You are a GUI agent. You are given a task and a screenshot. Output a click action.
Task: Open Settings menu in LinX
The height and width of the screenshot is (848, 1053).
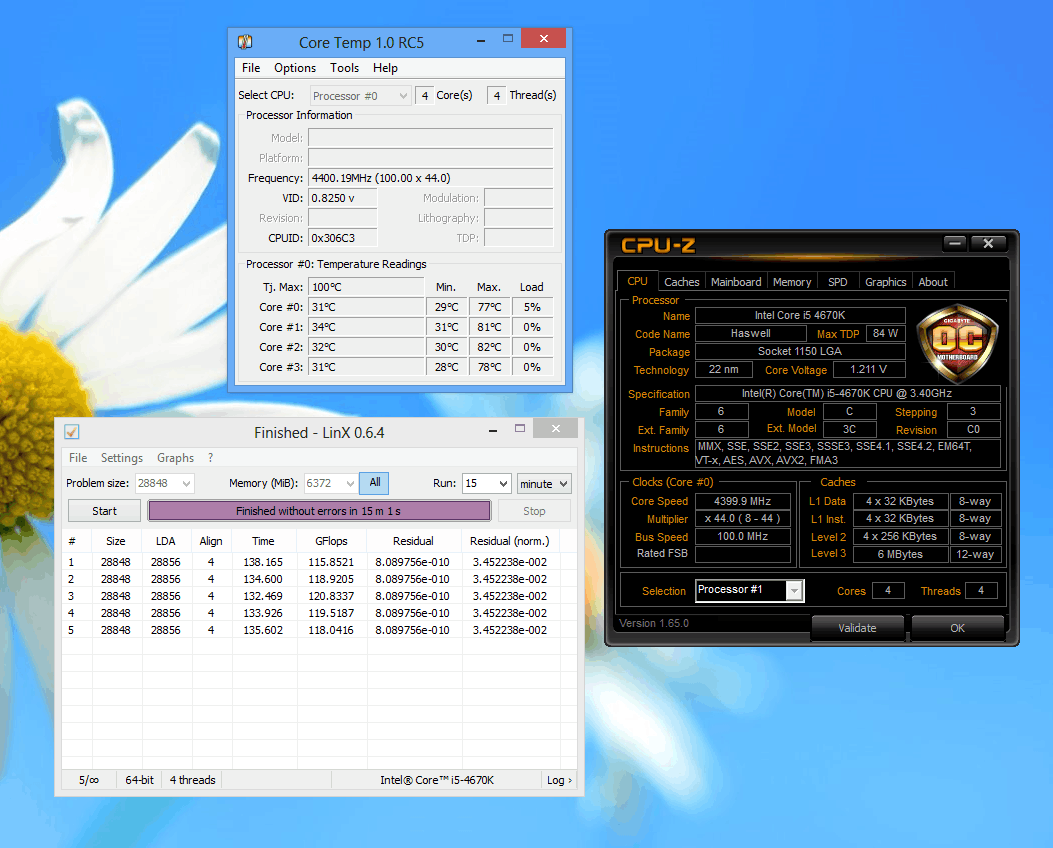click(122, 458)
